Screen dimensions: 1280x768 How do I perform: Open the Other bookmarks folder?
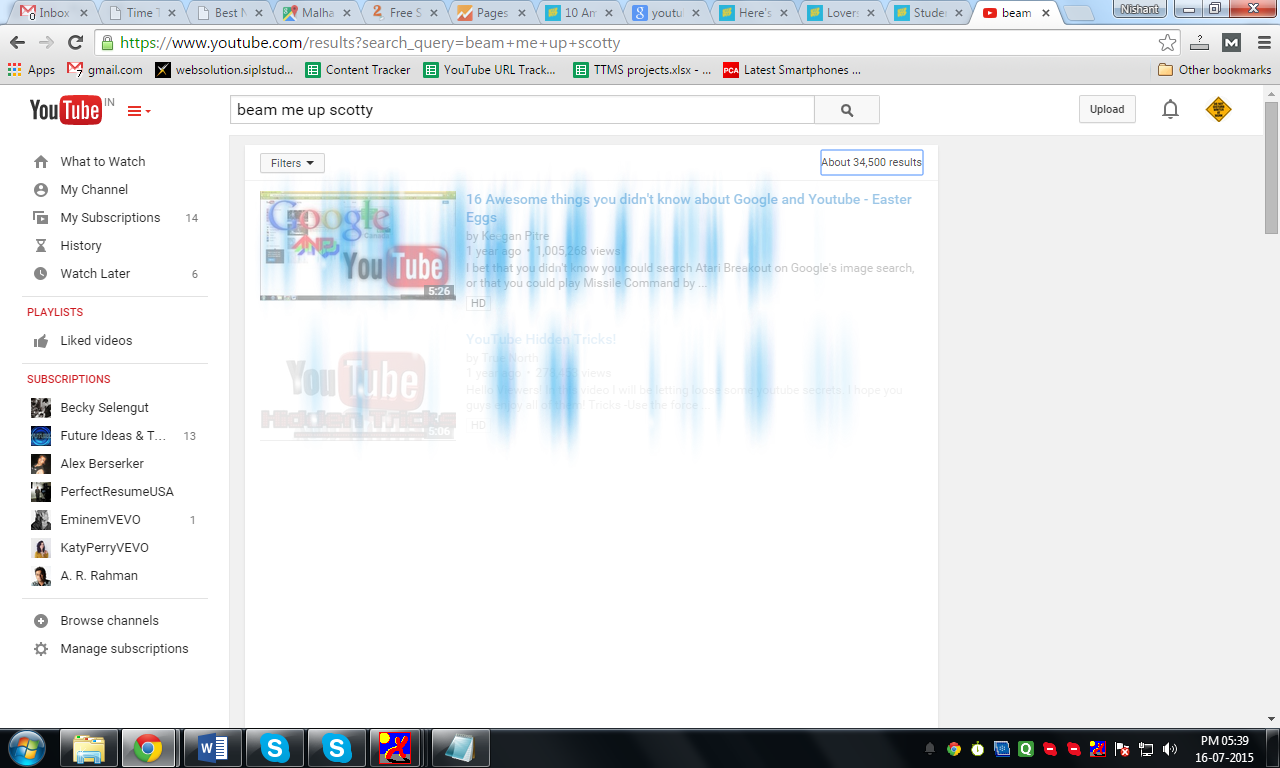point(1214,70)
